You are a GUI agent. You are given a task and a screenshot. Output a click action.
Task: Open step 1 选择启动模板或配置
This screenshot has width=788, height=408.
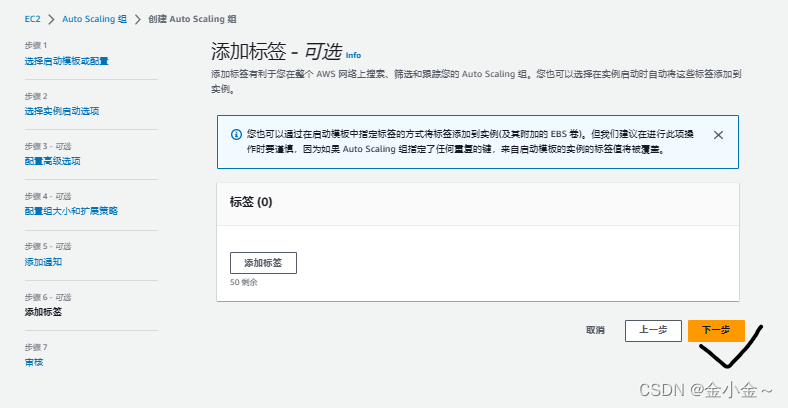tap(66, 61)
